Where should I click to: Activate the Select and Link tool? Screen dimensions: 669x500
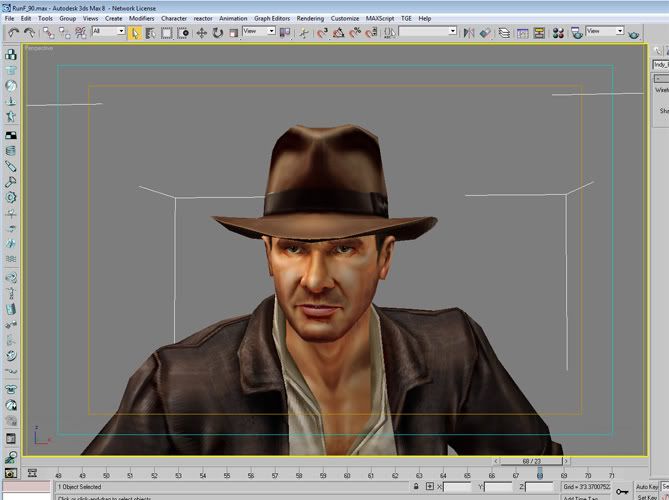[x=48, y=33]
